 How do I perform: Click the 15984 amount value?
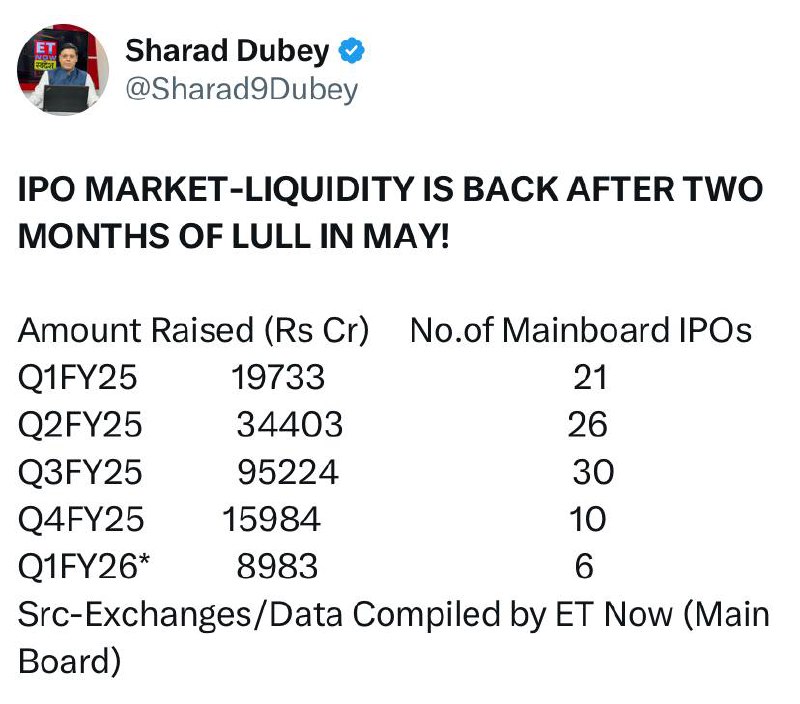[x=271, y=519]
